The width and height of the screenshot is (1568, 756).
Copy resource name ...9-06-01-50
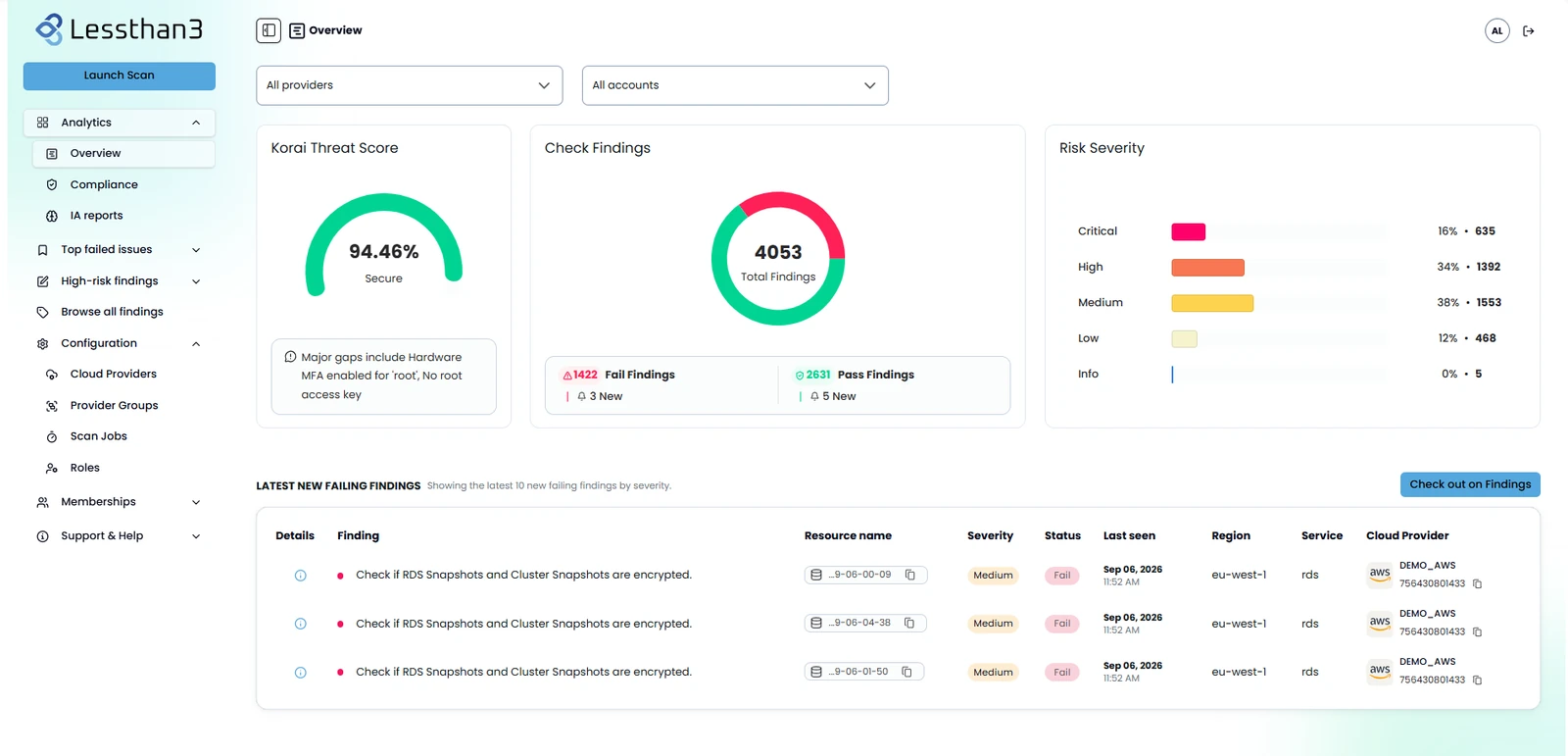click(906, 672)
